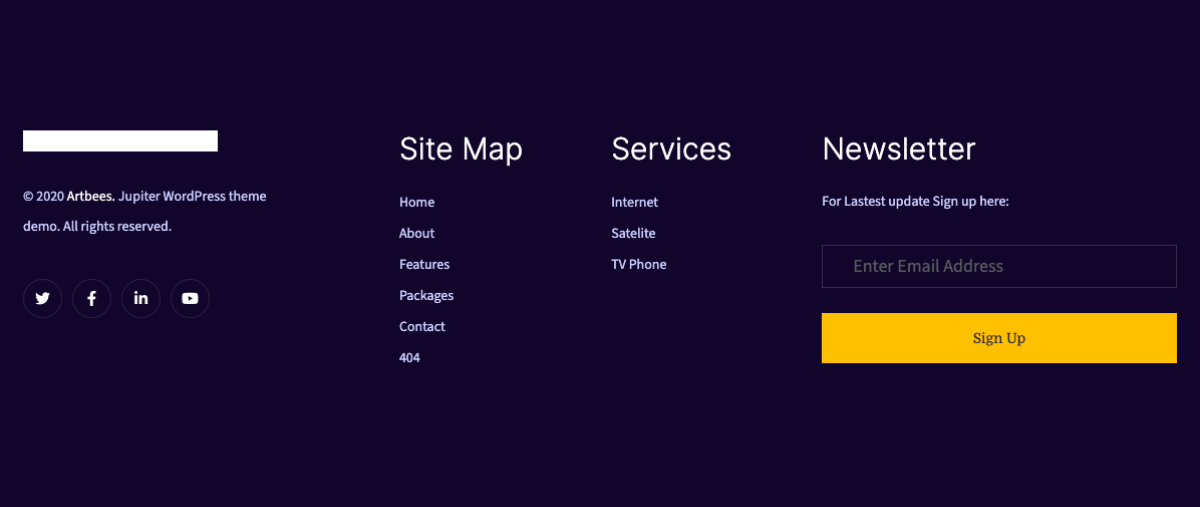
Task: Open the YouTube social icon
Action: pos(190,298)
